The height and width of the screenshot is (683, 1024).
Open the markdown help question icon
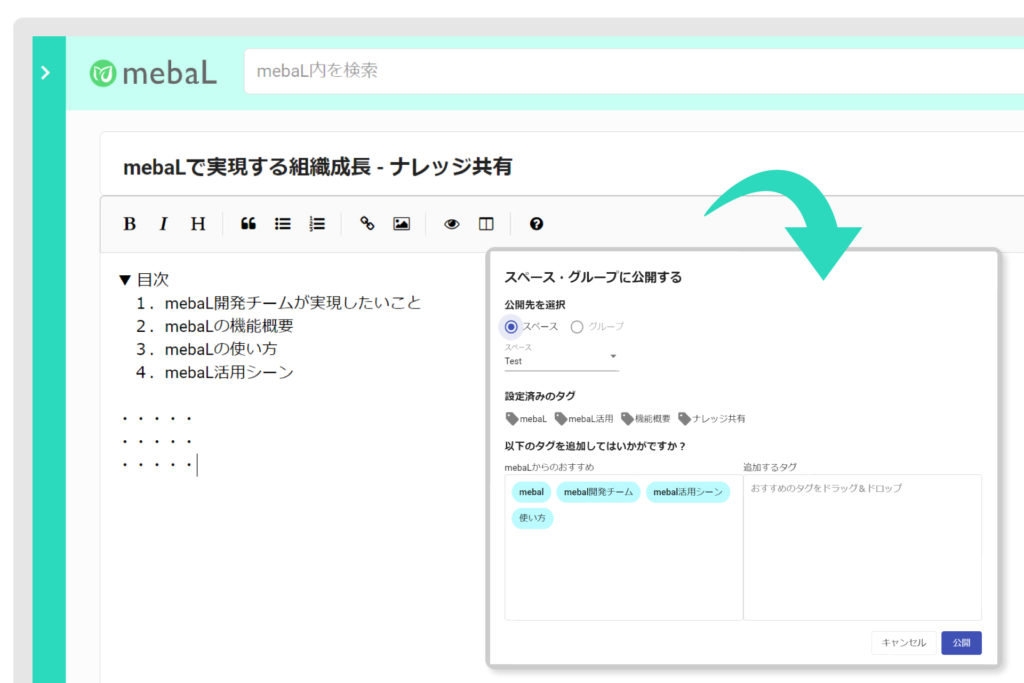pos(536,224)
